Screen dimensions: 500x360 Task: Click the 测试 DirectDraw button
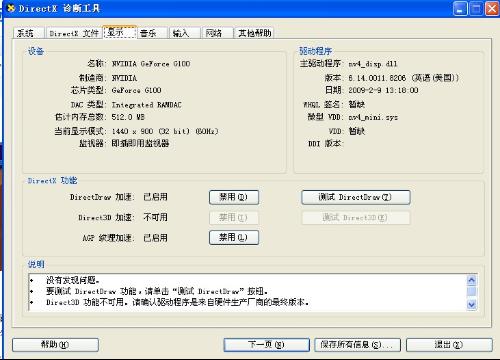[356, 197]
